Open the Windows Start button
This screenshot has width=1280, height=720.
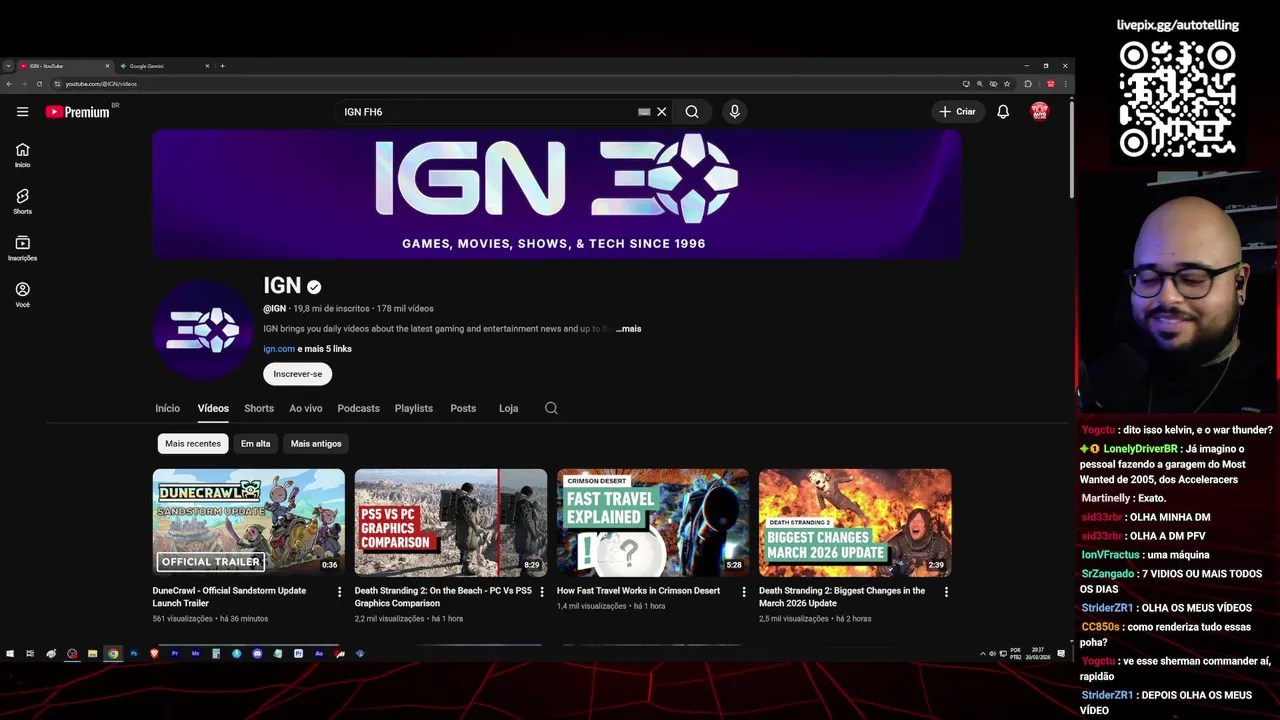click(10, 654)
